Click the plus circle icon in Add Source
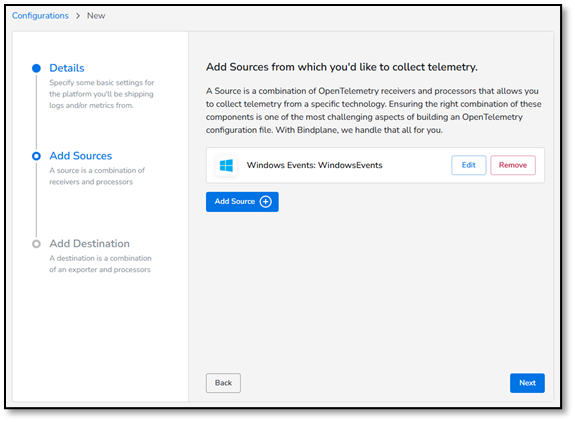575x422 pixels. point(265,202)
